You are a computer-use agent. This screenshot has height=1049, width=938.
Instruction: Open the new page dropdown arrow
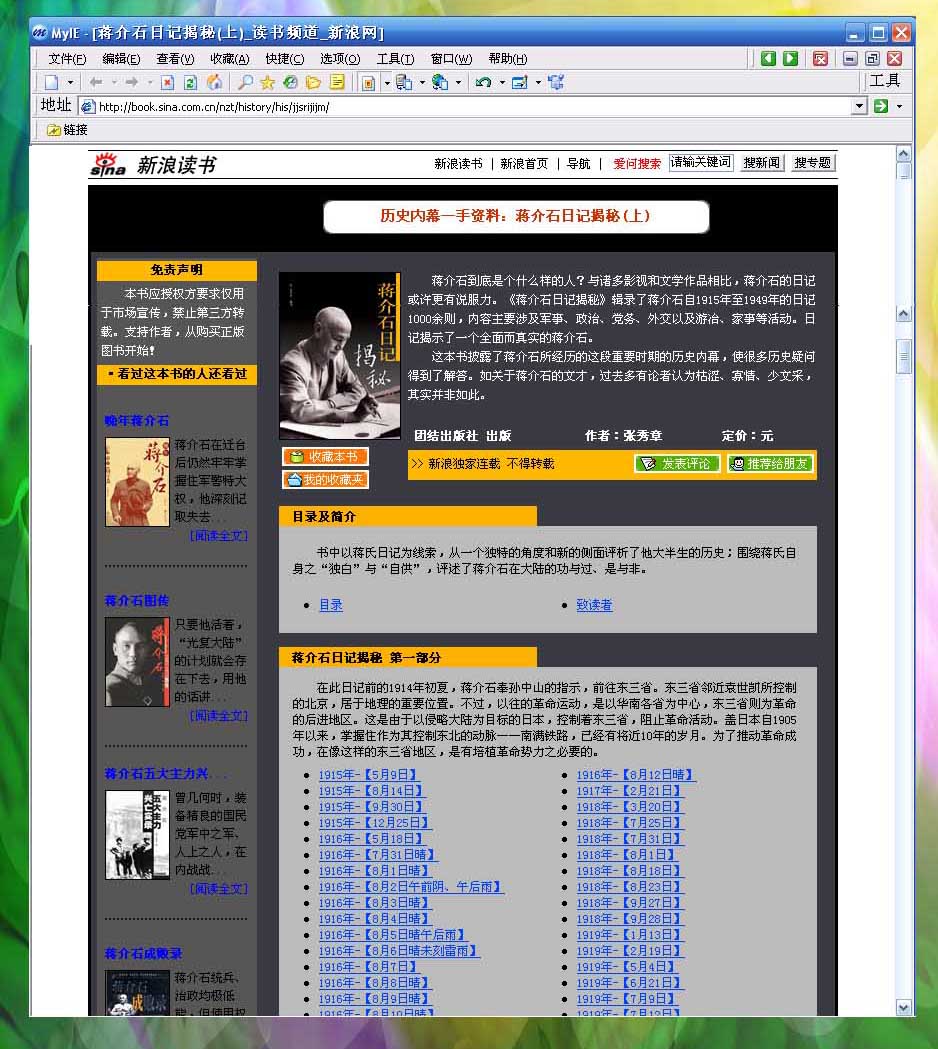click(x=70, y=82)
